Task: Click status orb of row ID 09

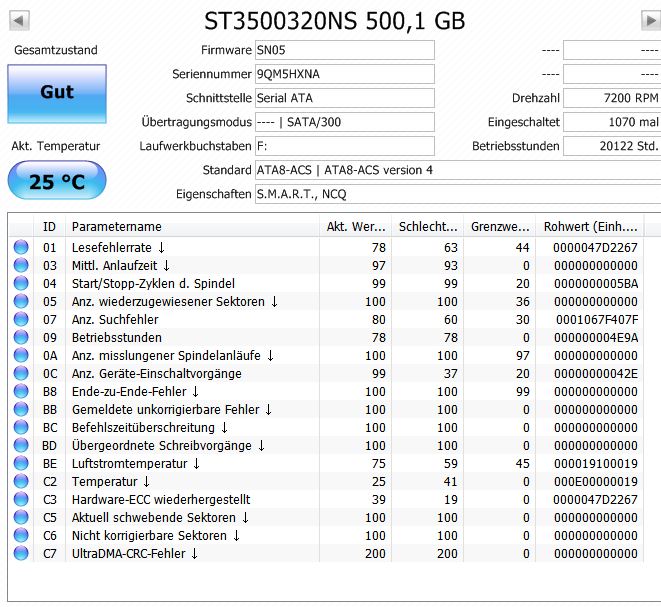Action: 21,337
